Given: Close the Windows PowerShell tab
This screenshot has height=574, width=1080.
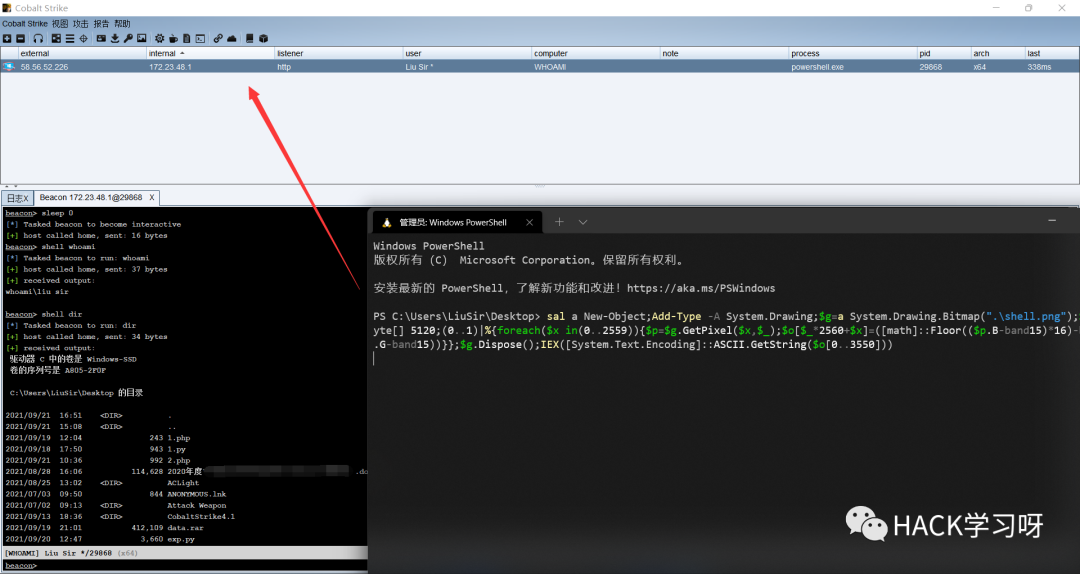Looking at the screenshot, I should tap(529, 223).
